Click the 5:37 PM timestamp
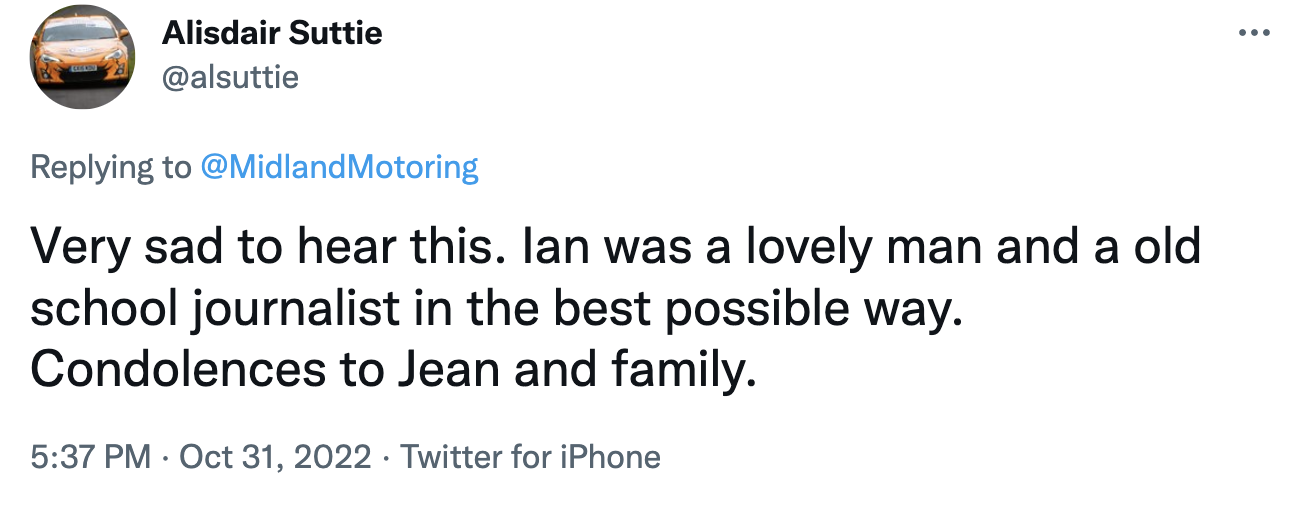The height and width of the screenshot is (512, 1306). [x=91, y=457]
